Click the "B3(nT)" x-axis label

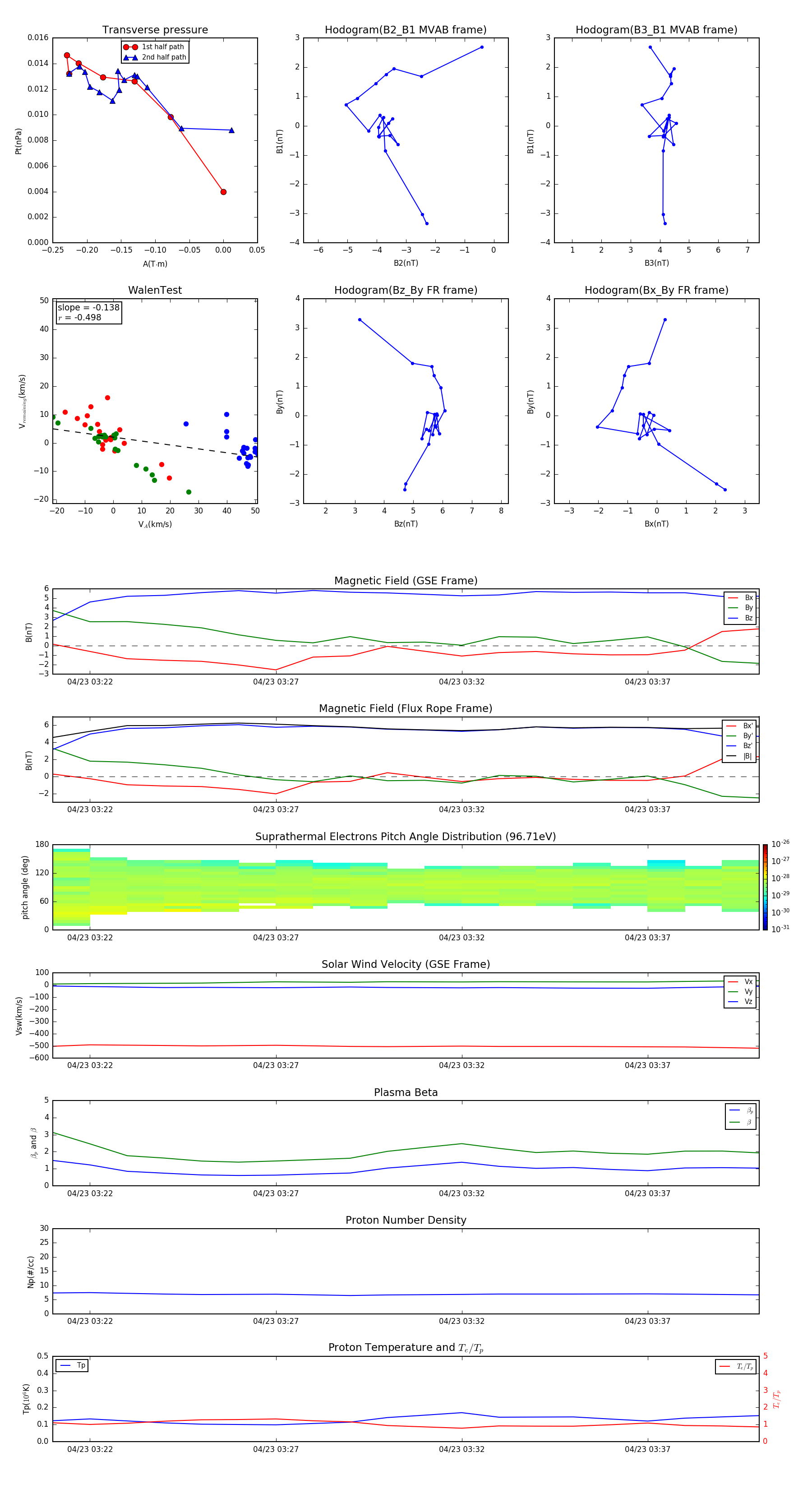(656, 263)
